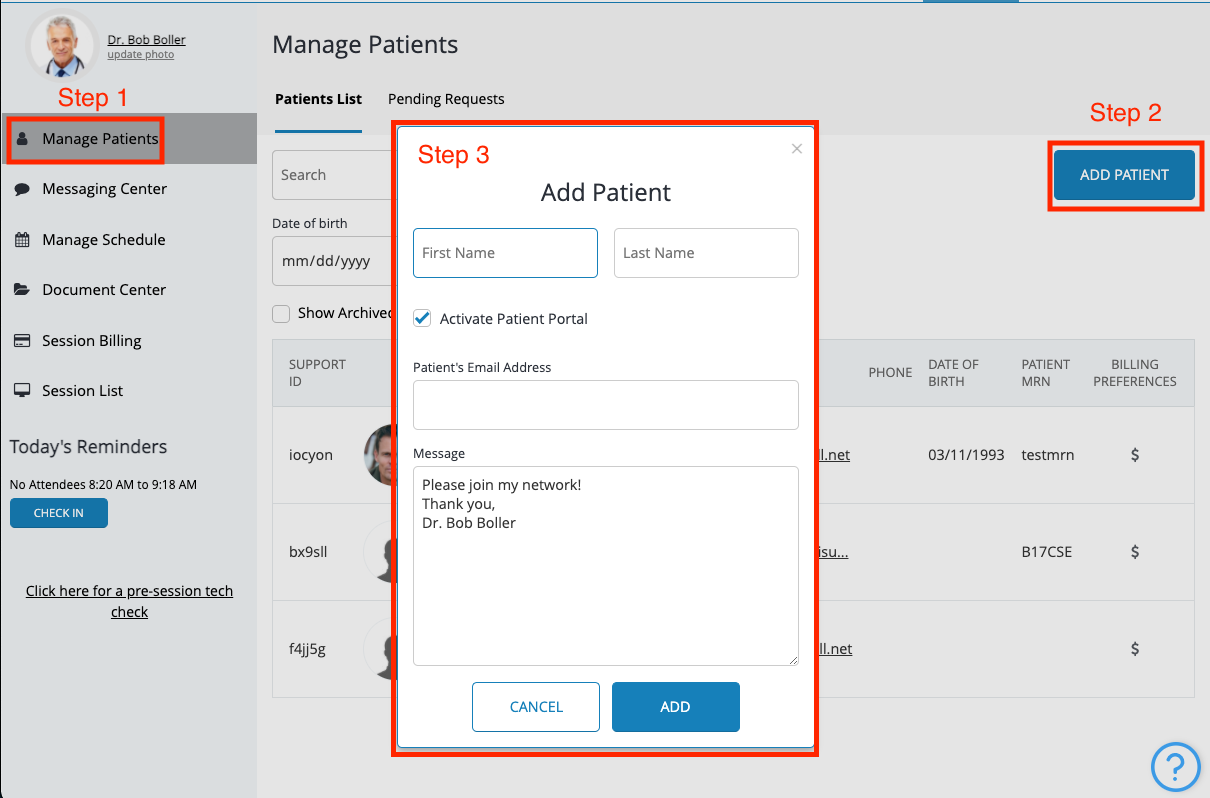Open the pre-session tech check link
The width and height of the screenshot is (1210, 798).
[x=129, y=601]
